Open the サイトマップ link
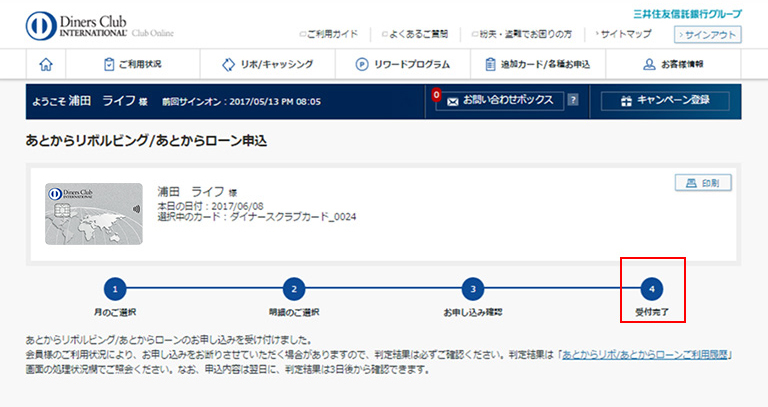The image size is (768, 407). (x=625, y=34)
